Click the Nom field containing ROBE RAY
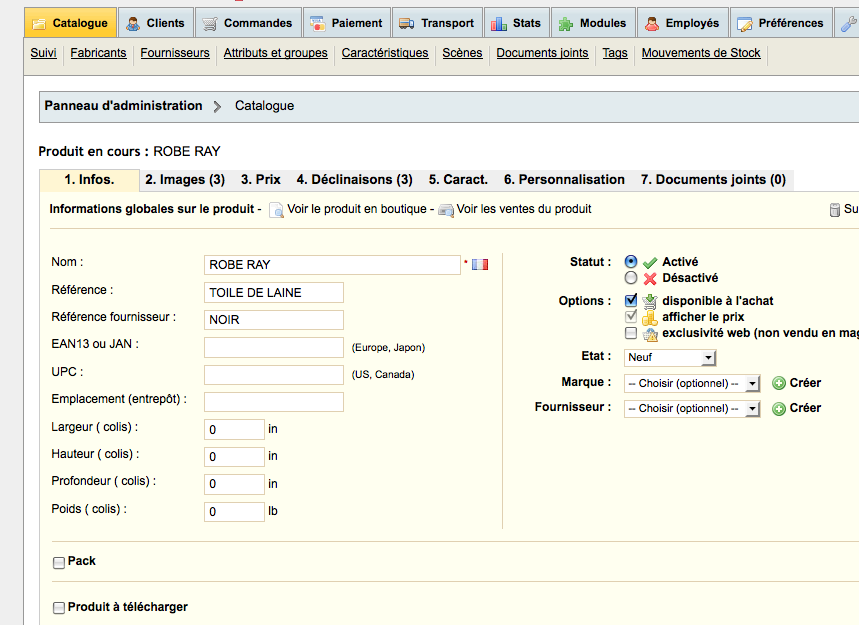This screenshot has height=625, width=859. pyautogui.click(x=332, y=265)
